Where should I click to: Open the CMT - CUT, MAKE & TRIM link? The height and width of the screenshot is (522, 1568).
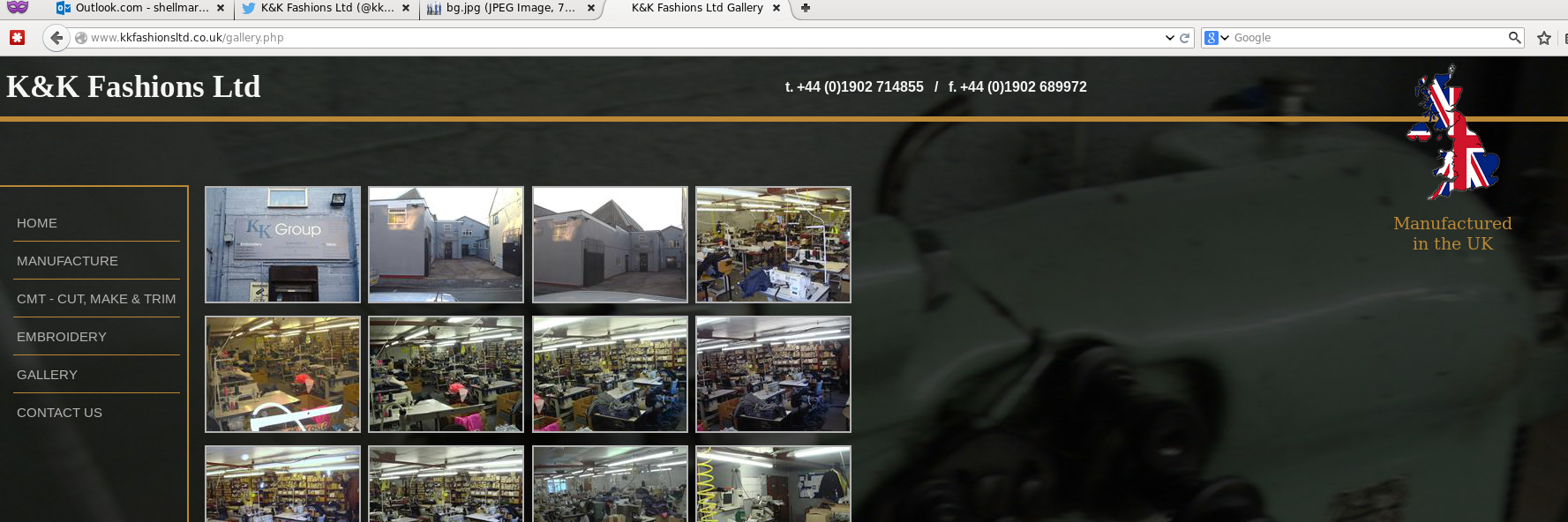(96, 299)
